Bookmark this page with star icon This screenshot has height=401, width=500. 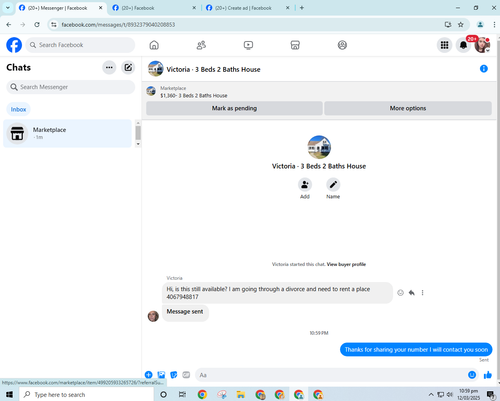coord(460,24)
